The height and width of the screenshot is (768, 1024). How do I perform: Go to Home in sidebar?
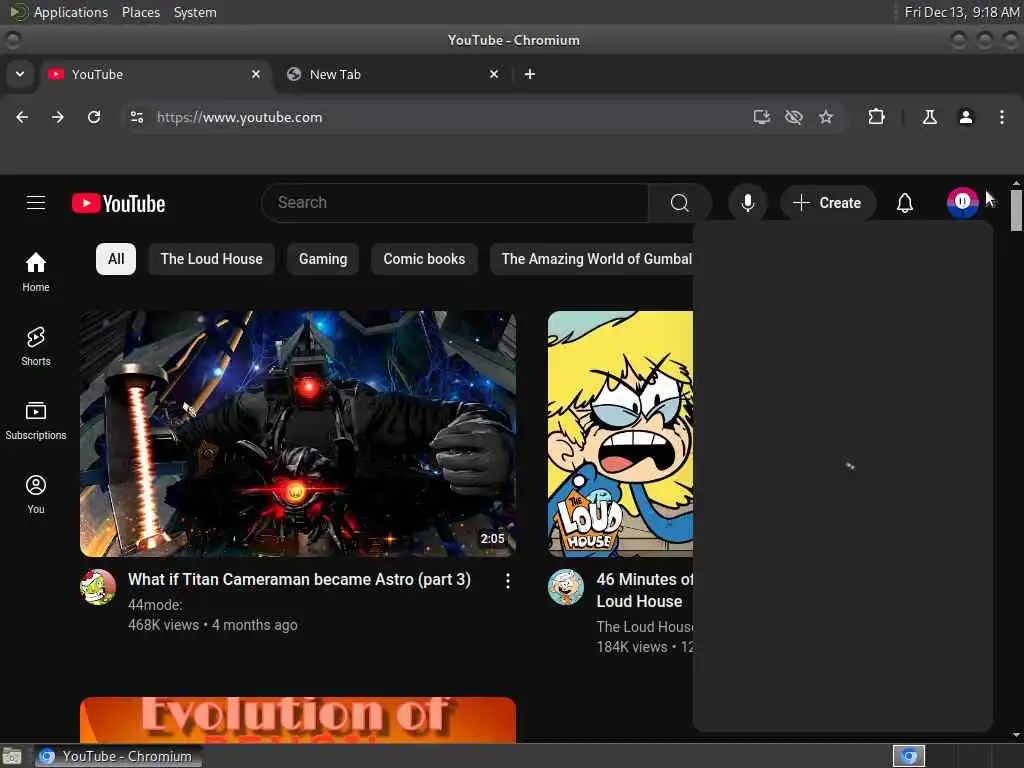point(36,272)
